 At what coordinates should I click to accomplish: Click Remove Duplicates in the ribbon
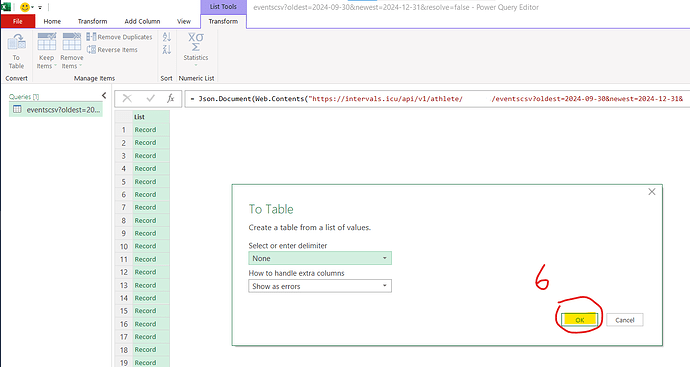(119, 37)
